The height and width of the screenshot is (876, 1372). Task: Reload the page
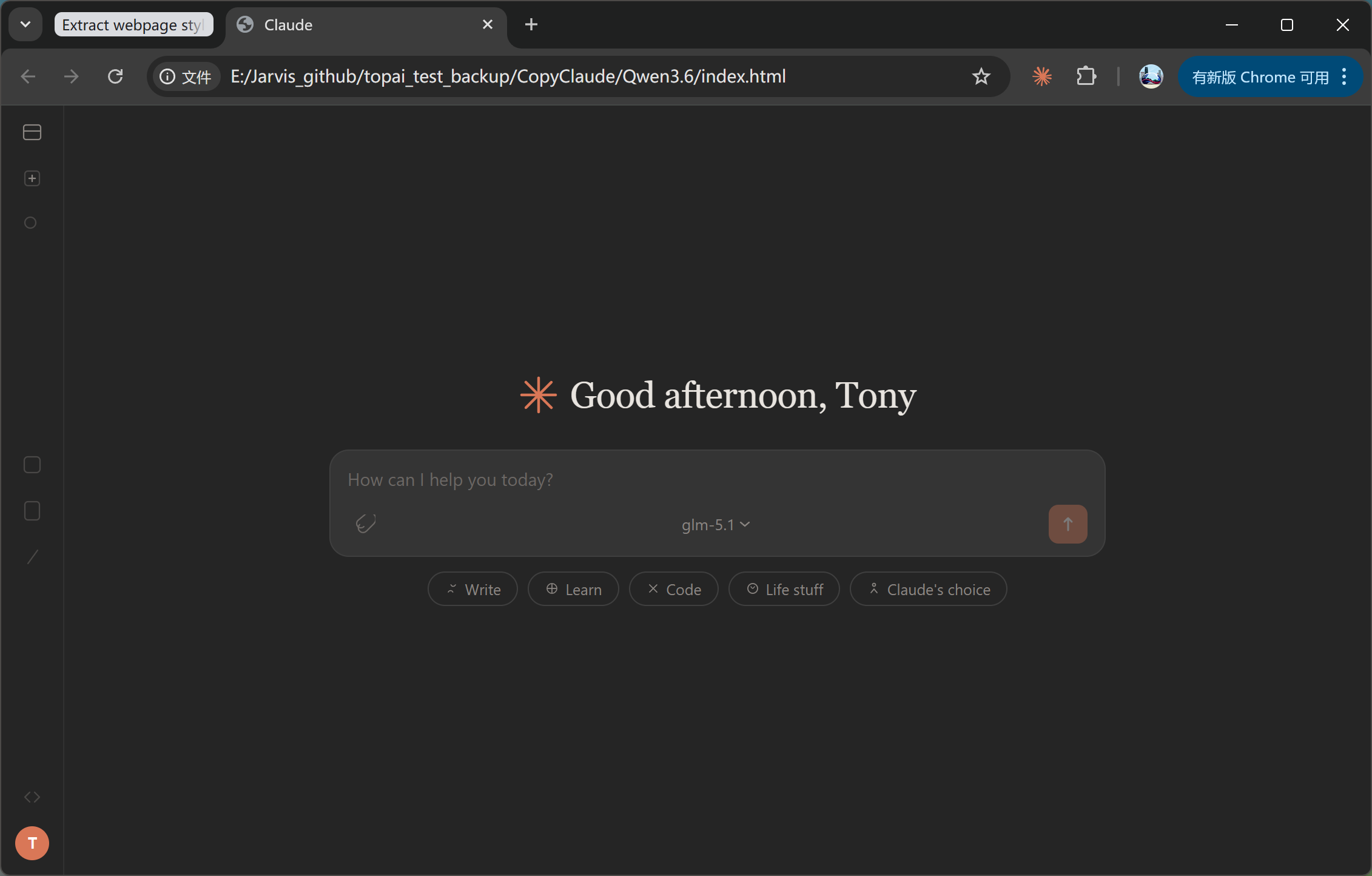[x=115, y=76]
